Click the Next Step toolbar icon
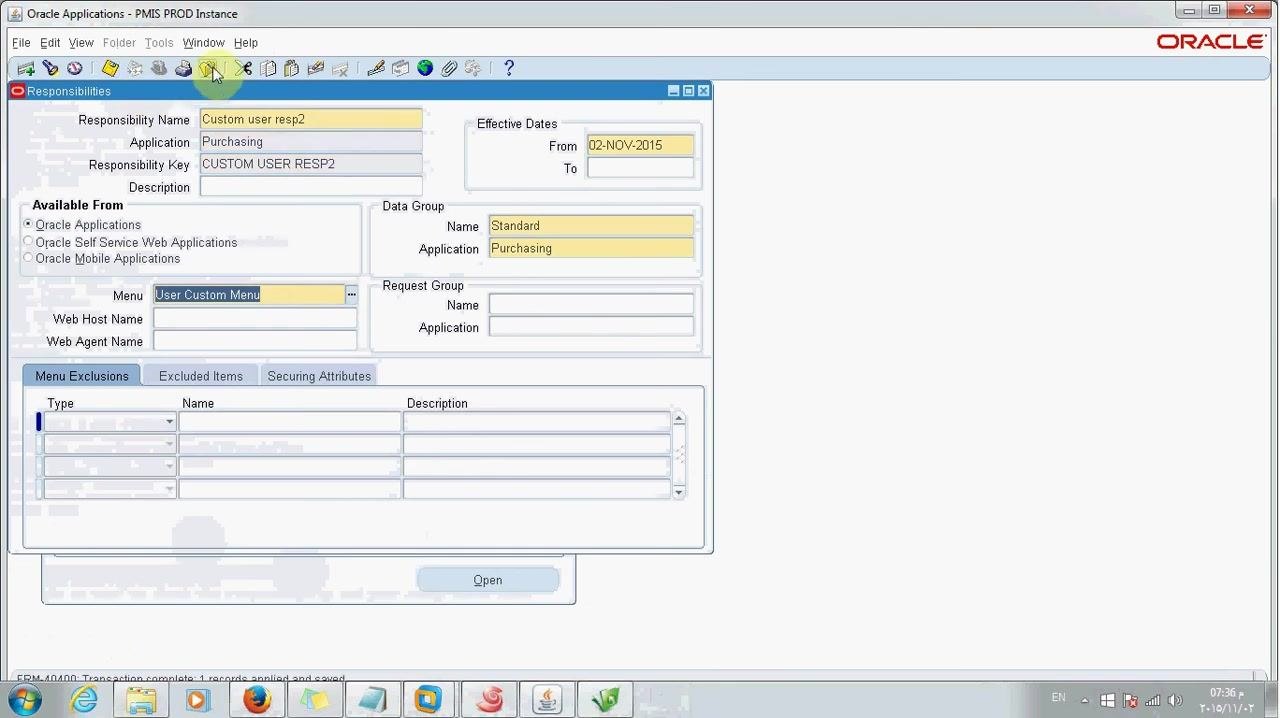The height and width of the screenshot is (718, 1280). pos(134,68)
